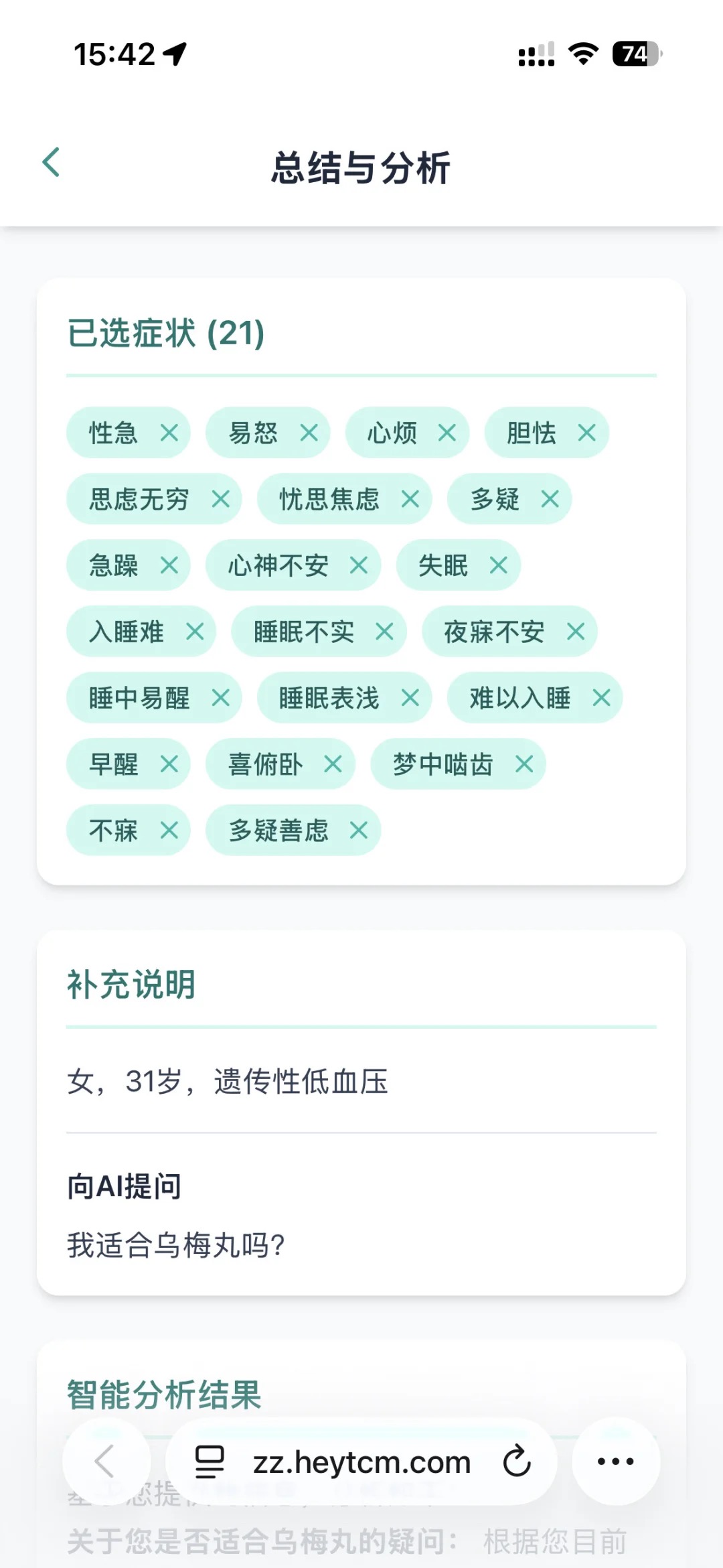Tap the zz.heytcm.com address bar
Screen dimensions: 723x1568
coord(361,1463)
